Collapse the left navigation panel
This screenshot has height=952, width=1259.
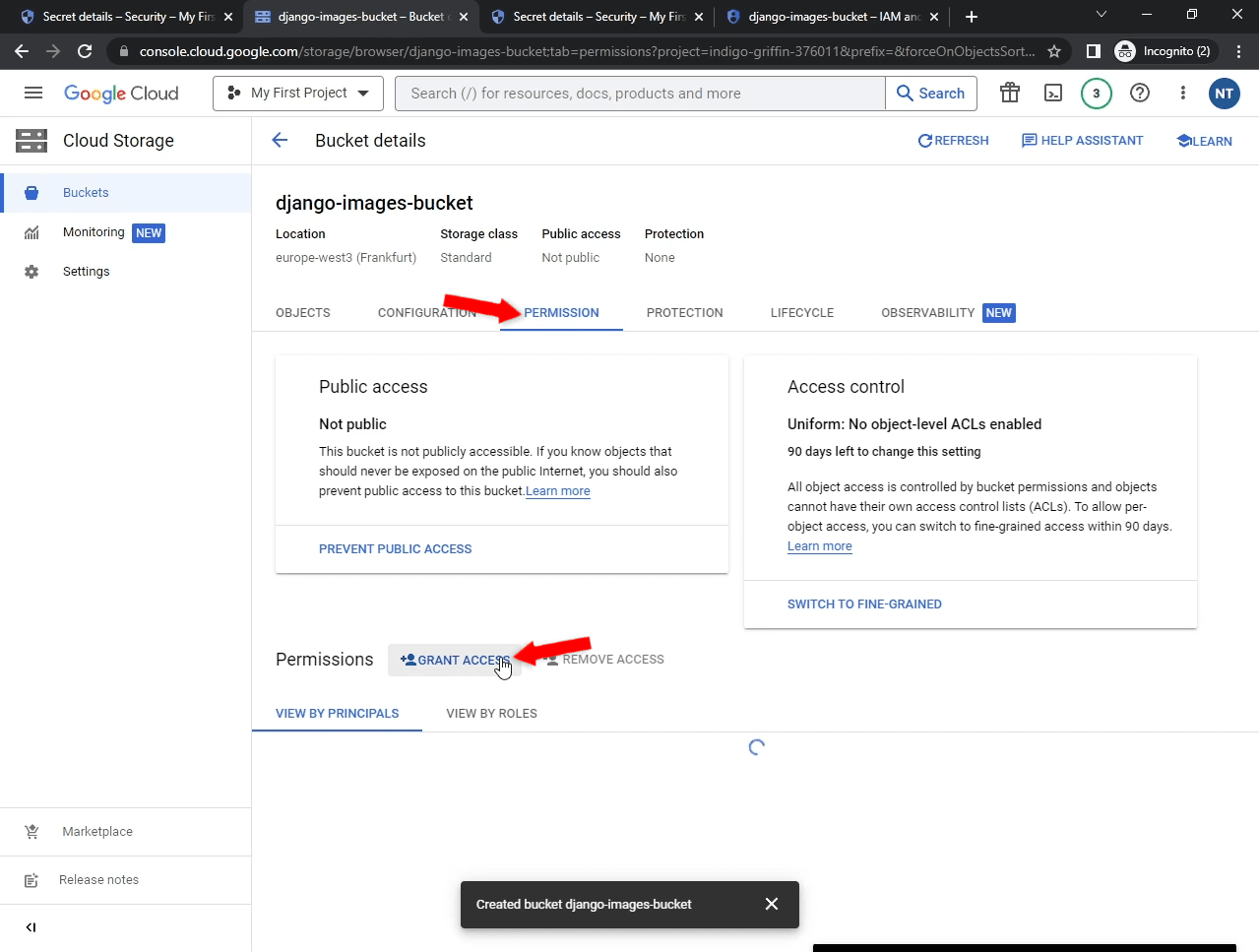(x=30, y=926)
